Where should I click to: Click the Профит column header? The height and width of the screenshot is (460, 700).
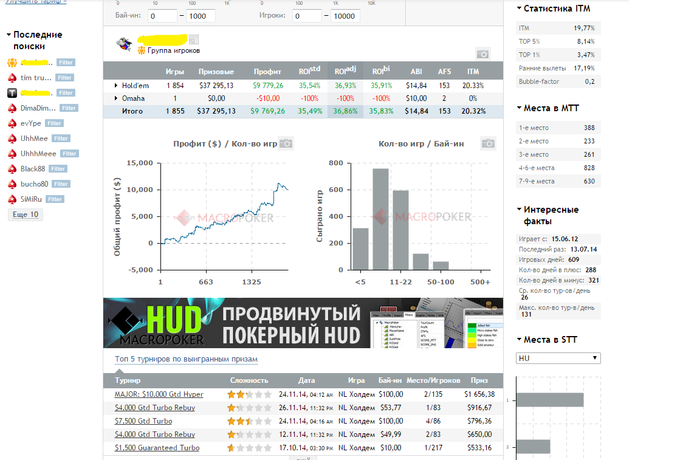[x=267, y=71]
